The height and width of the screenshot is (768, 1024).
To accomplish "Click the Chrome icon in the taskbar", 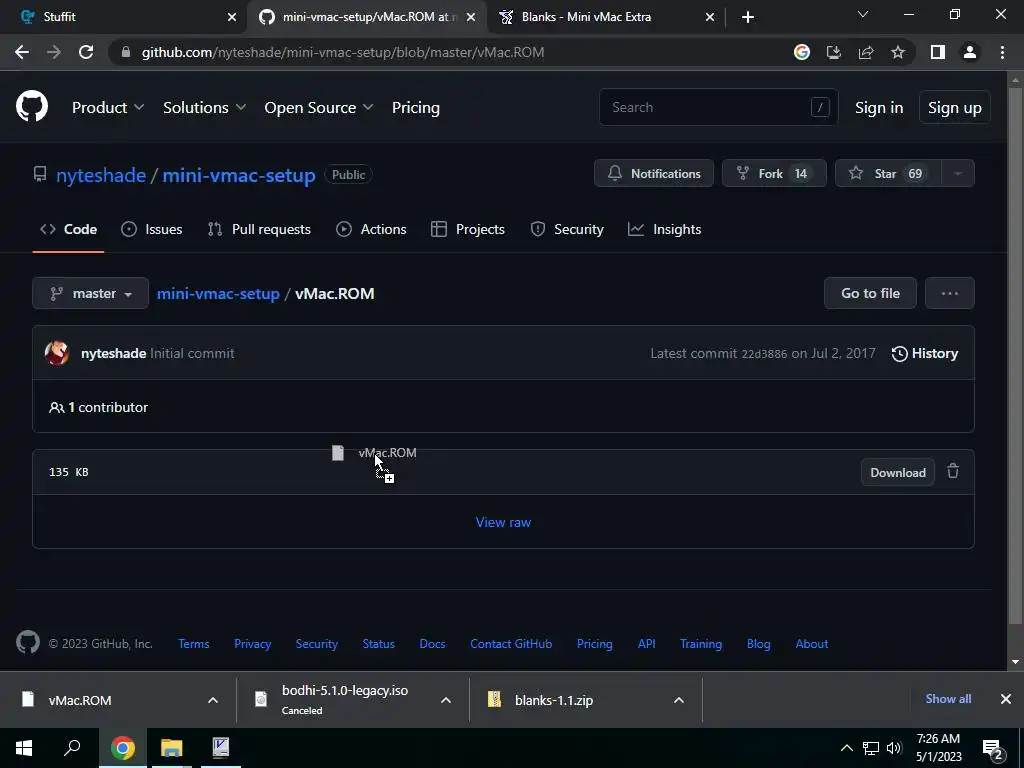I will (x=123, y=748).
